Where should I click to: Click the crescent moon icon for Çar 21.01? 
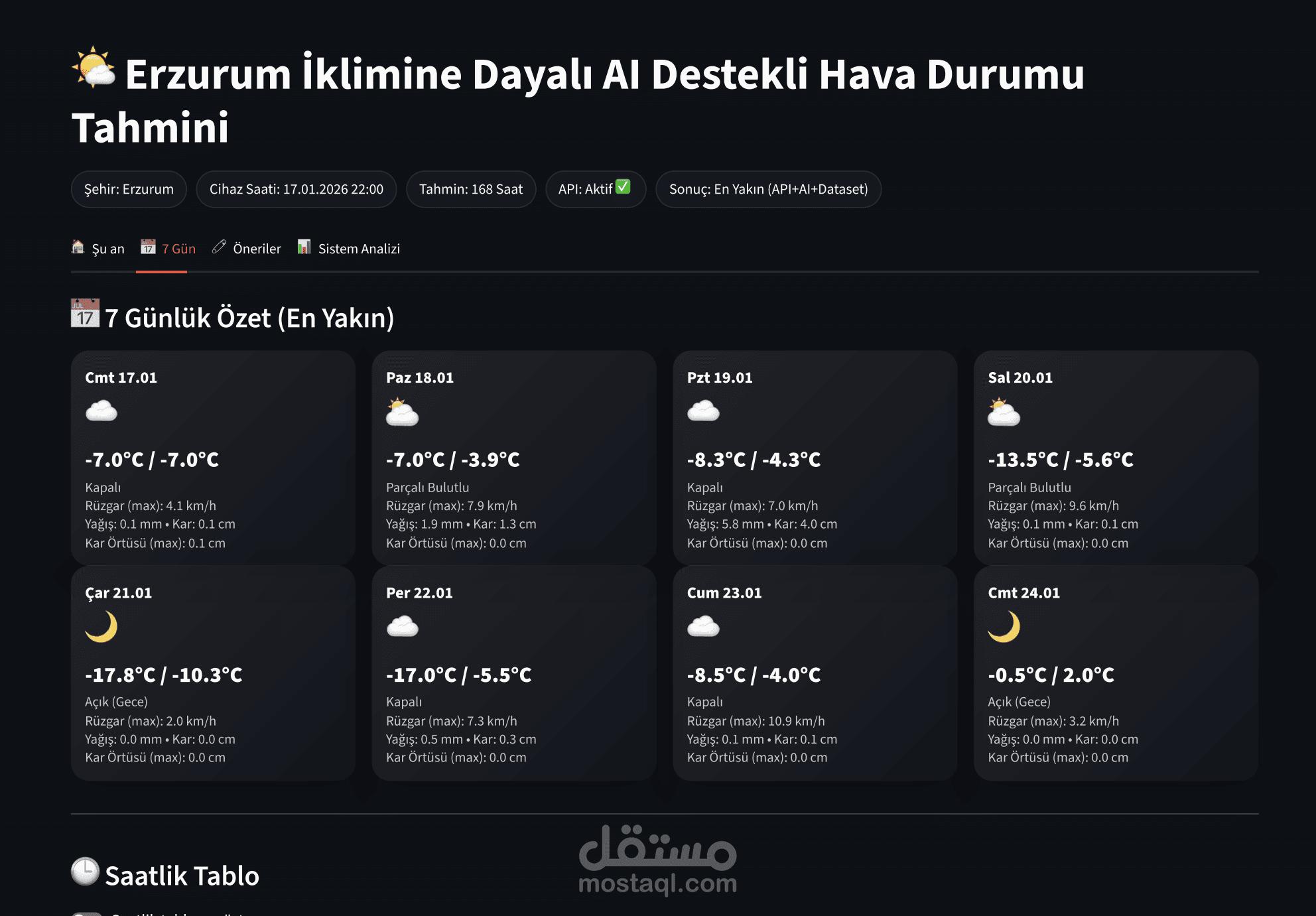101,627
